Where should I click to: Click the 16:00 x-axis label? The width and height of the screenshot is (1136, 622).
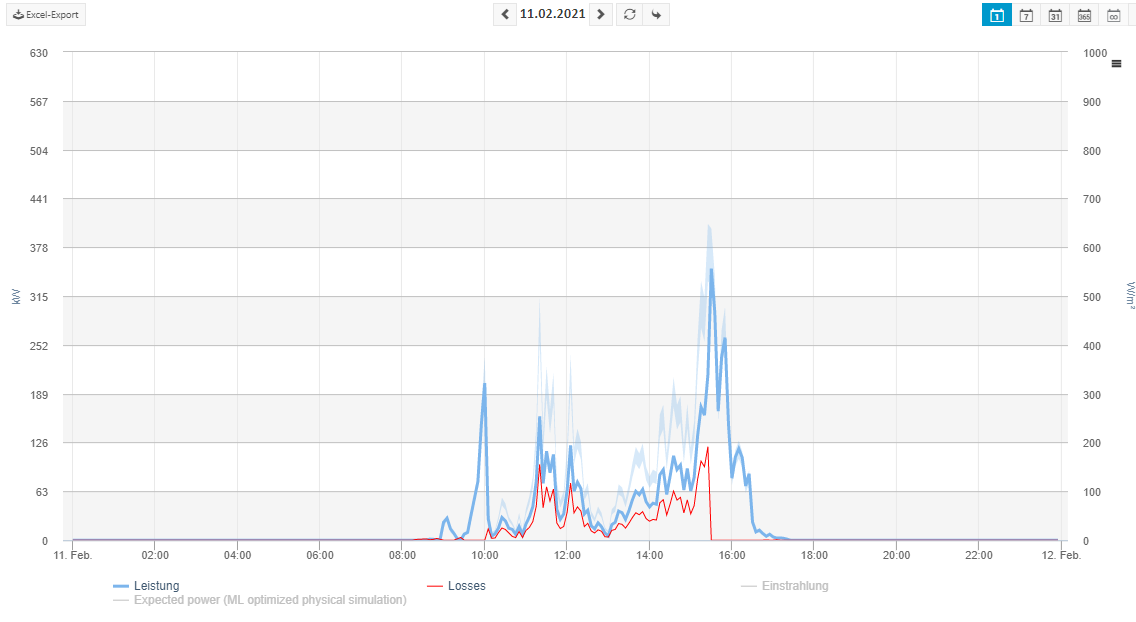click(732, 555)
